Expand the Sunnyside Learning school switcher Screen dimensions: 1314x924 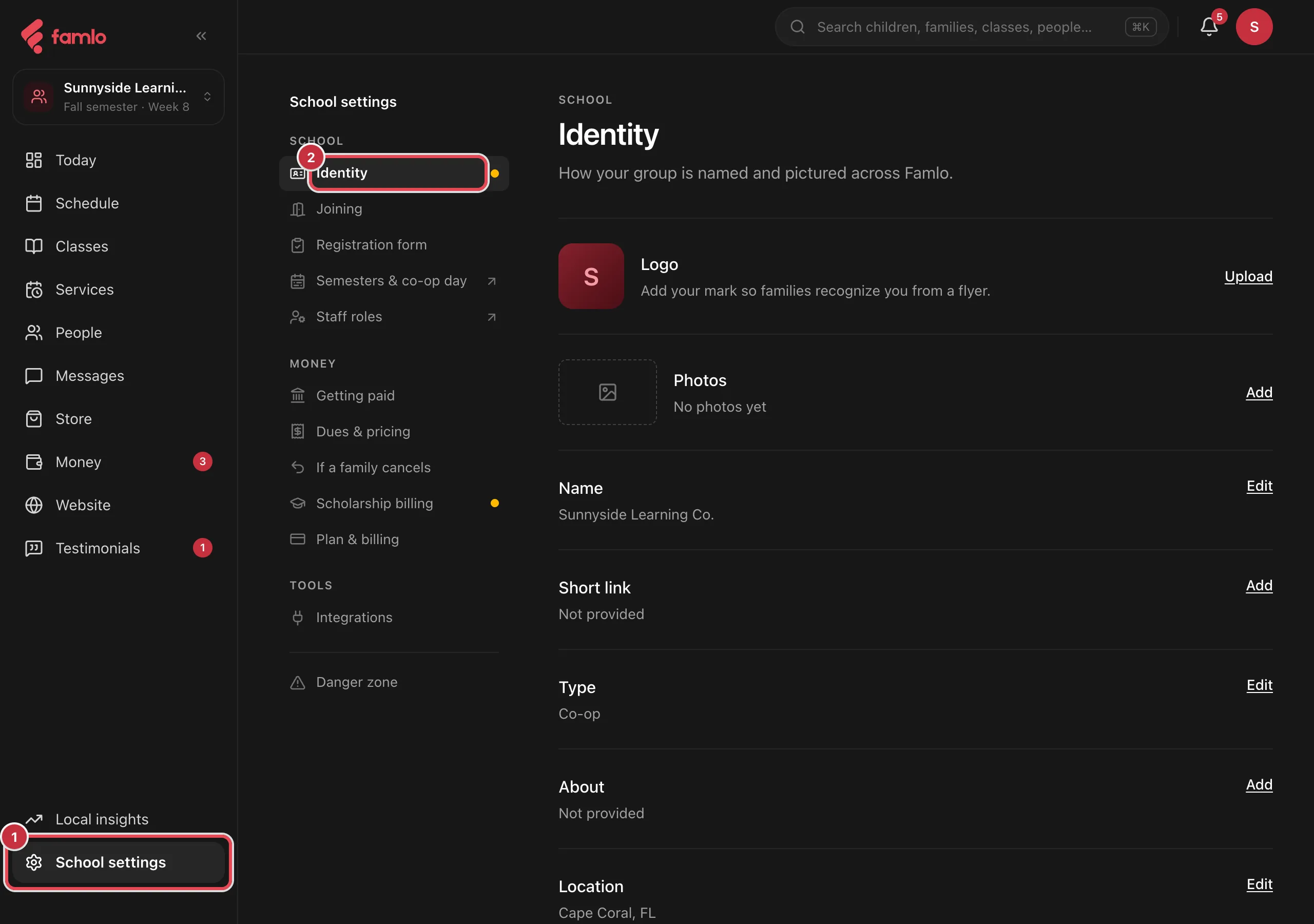click(119, 97)
